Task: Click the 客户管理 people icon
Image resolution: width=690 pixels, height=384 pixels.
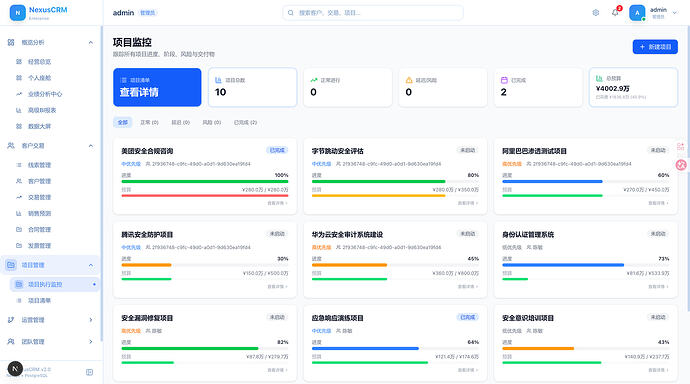Action: pos(19,181)
